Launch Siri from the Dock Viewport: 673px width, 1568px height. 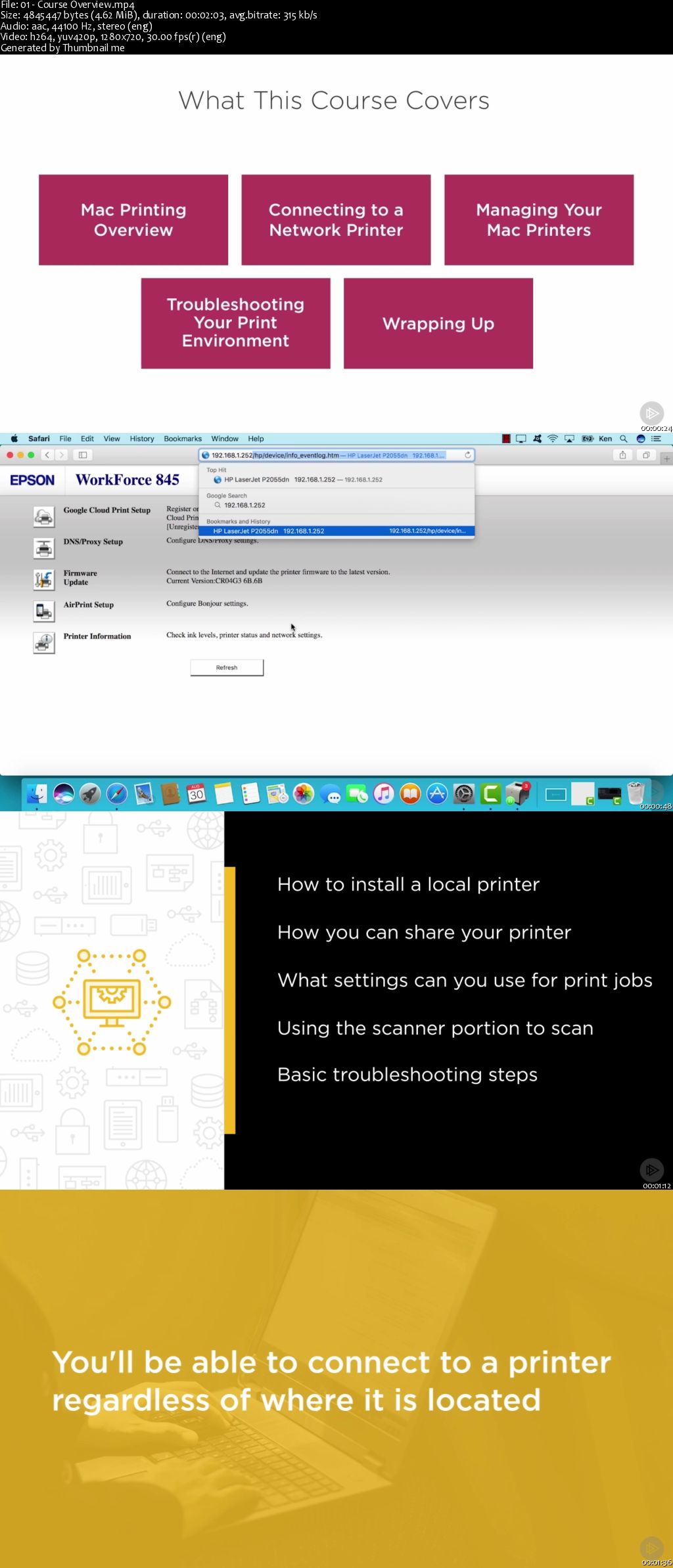(x=64, y=794)
